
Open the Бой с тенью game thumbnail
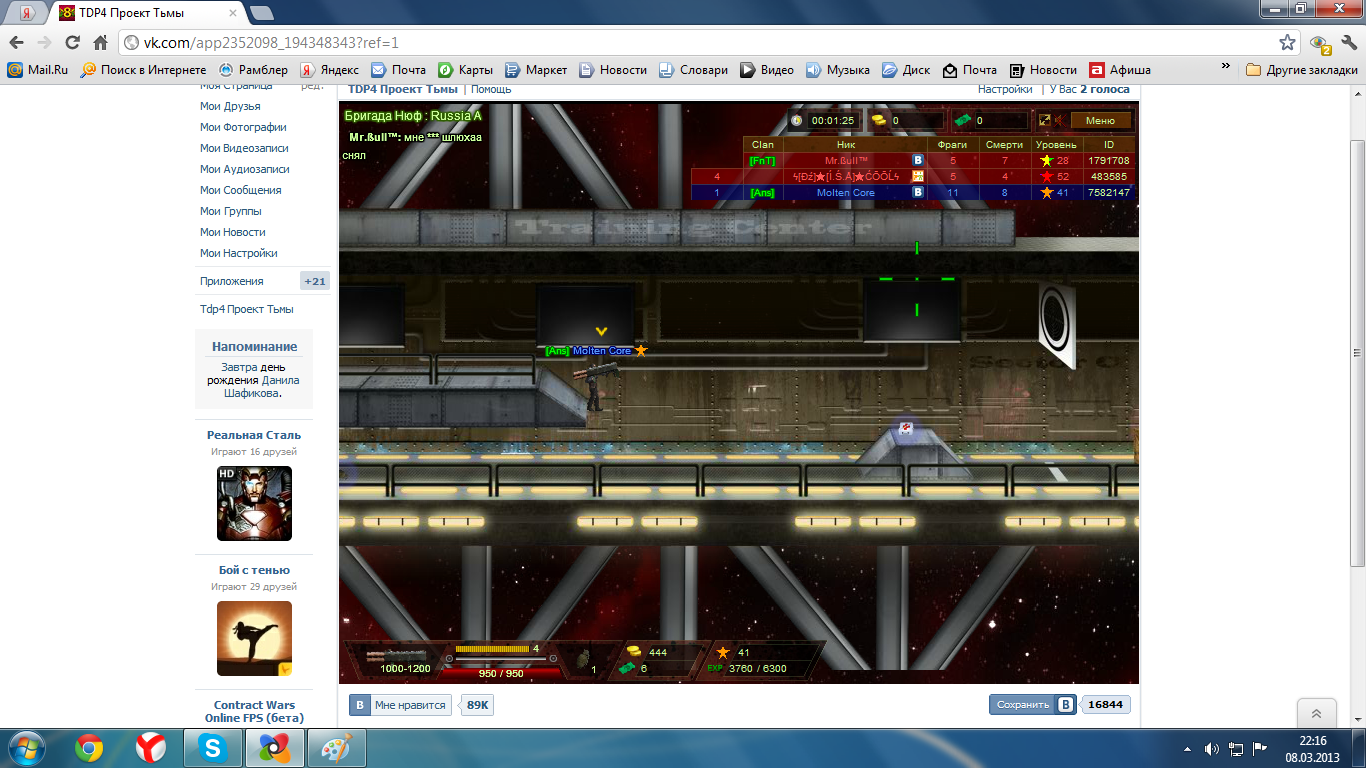[254, 638]
